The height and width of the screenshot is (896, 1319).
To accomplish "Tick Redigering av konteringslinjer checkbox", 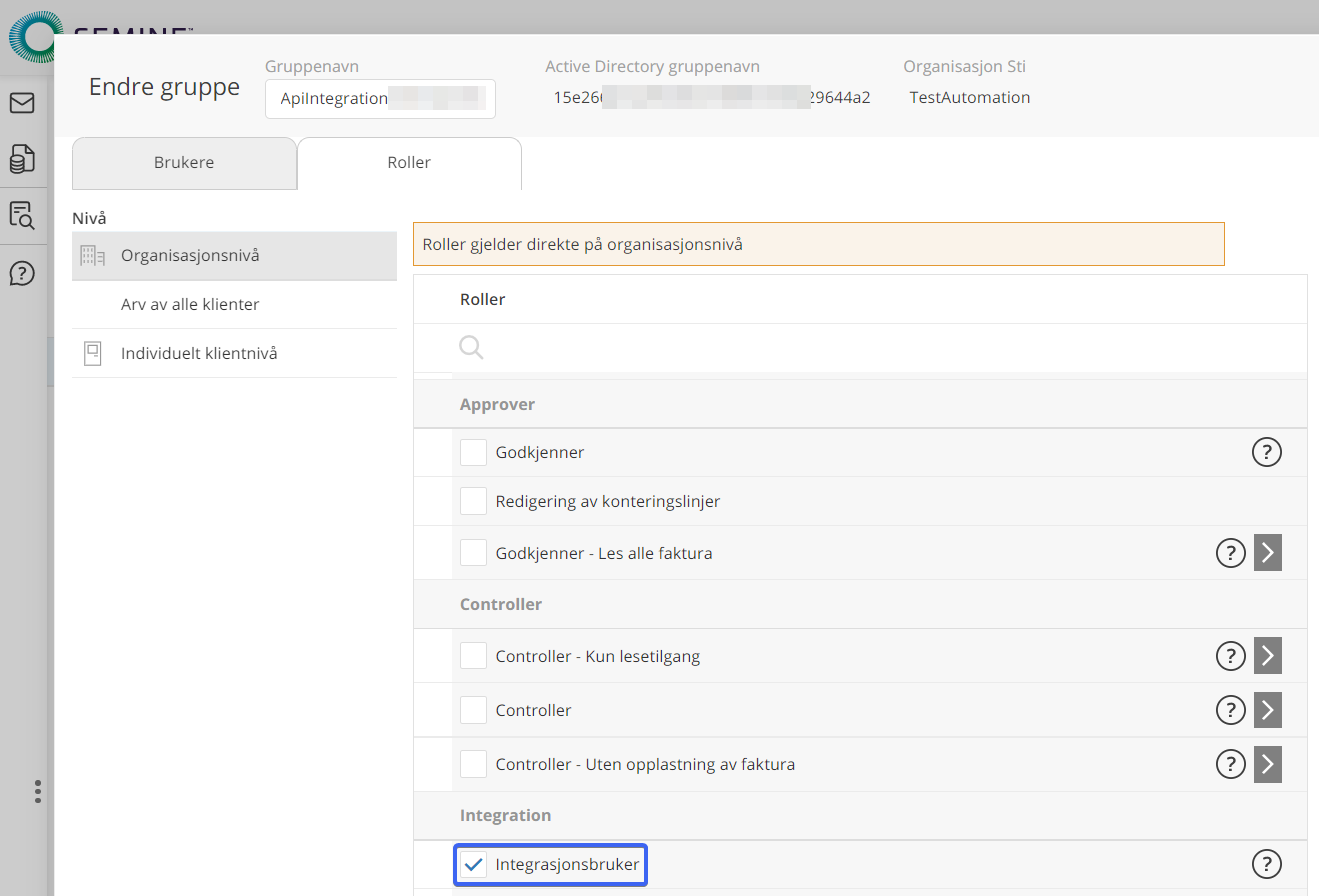I will (x=473, y=501).
